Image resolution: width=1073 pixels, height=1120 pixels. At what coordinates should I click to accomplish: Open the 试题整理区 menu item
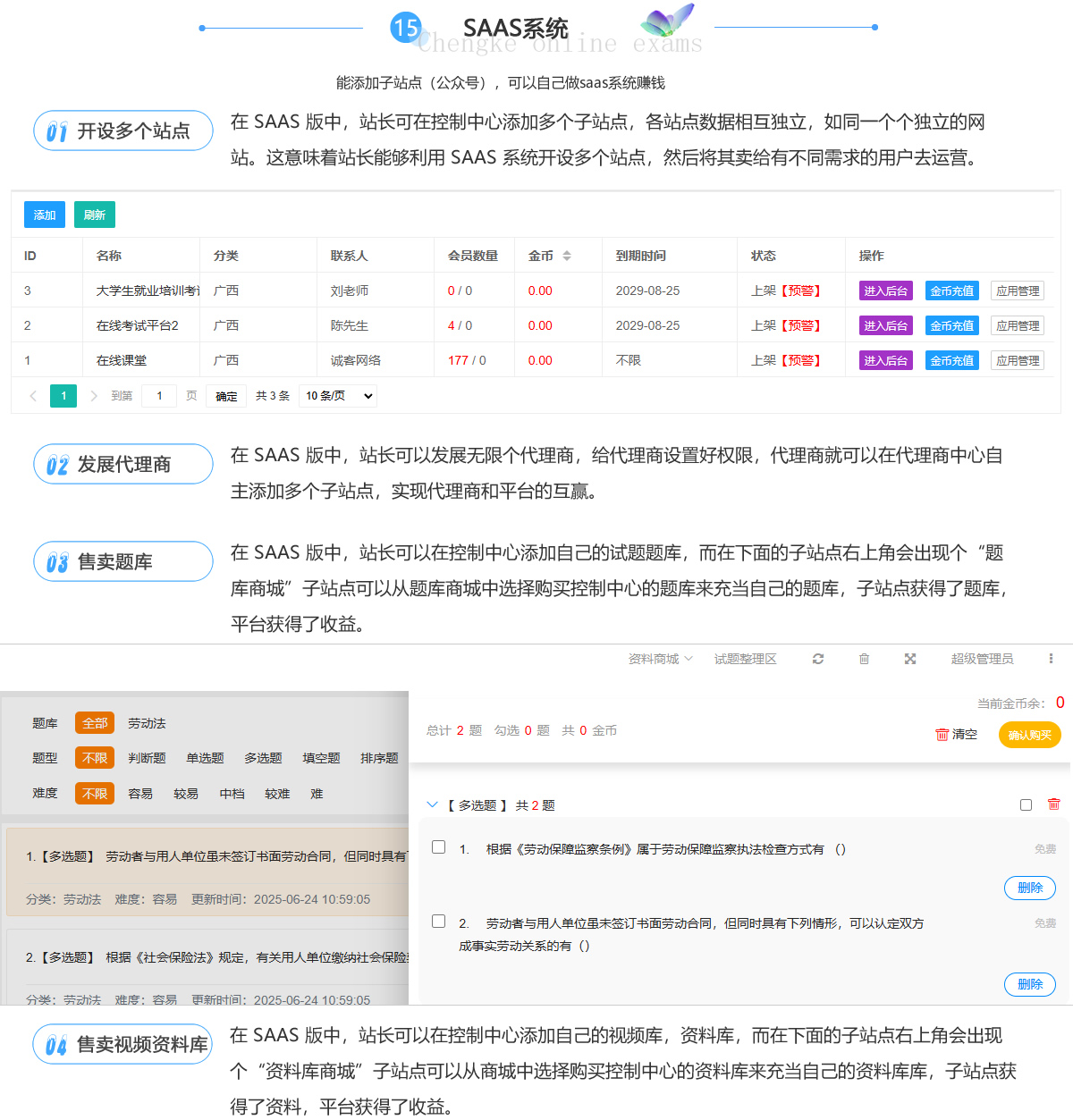point(745,659)
